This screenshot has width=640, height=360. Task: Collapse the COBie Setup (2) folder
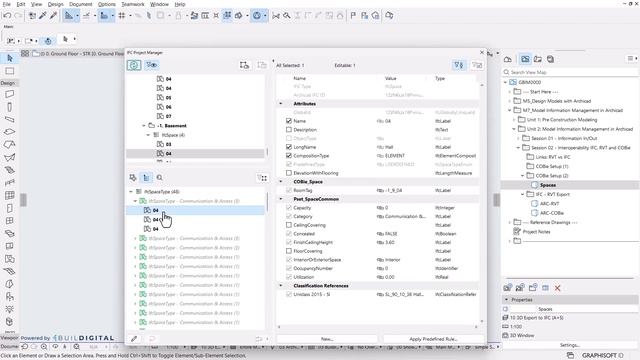(x=522, y=176)
